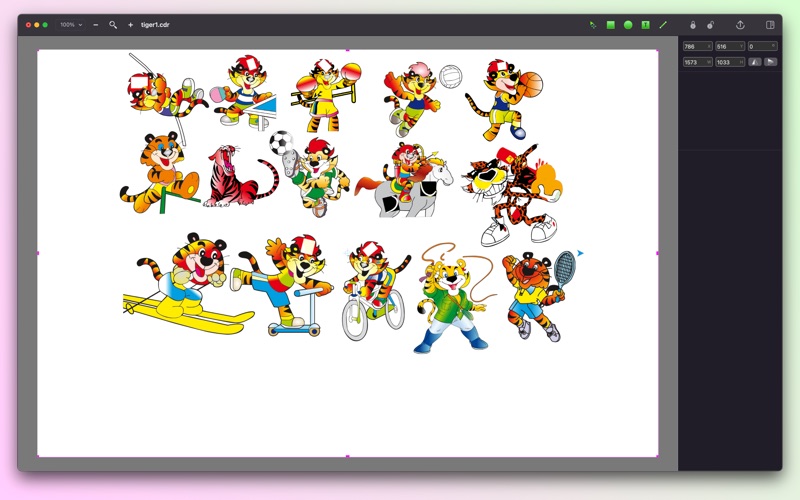Click the tiger playing table tennis
This screenshot has height=500, width=800.
243,93
